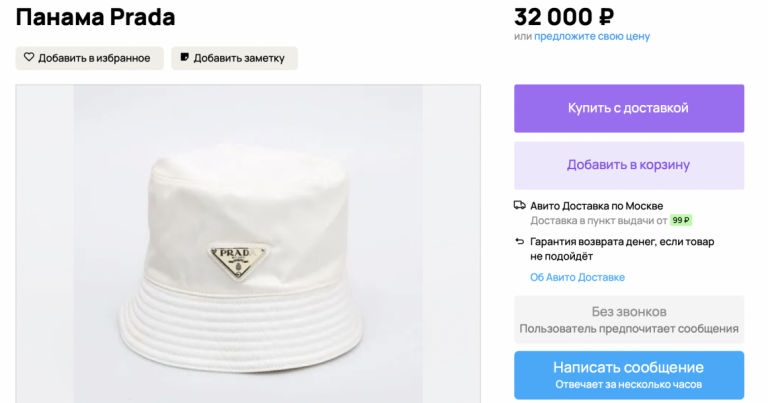Open the Об Авито Доставке link

pos(577,277)
